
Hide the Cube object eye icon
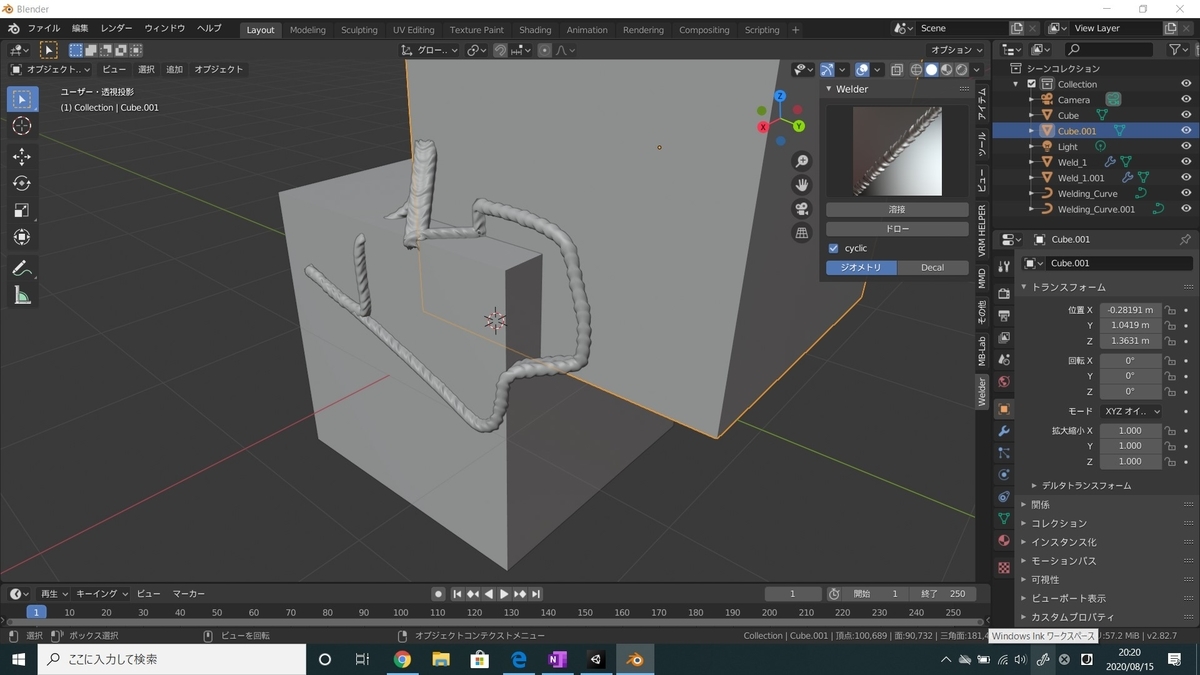(1186, 115)
